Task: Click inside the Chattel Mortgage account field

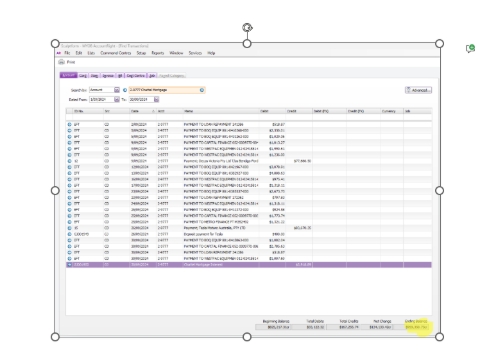Action: 167,90
